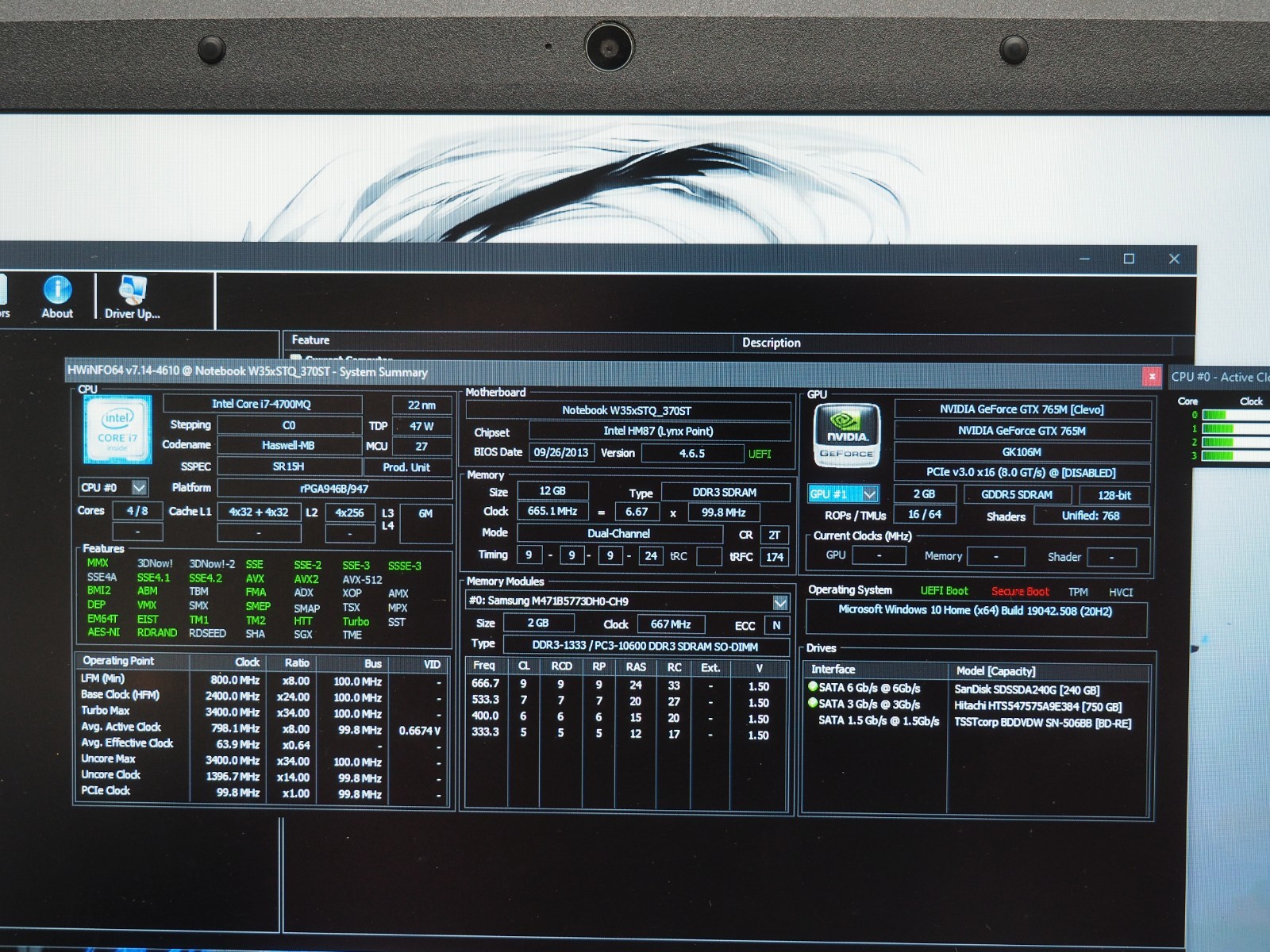1270x952 pixels.
Task: Click the '12 GB' memory size value
Action: click(x=552, y=491)
